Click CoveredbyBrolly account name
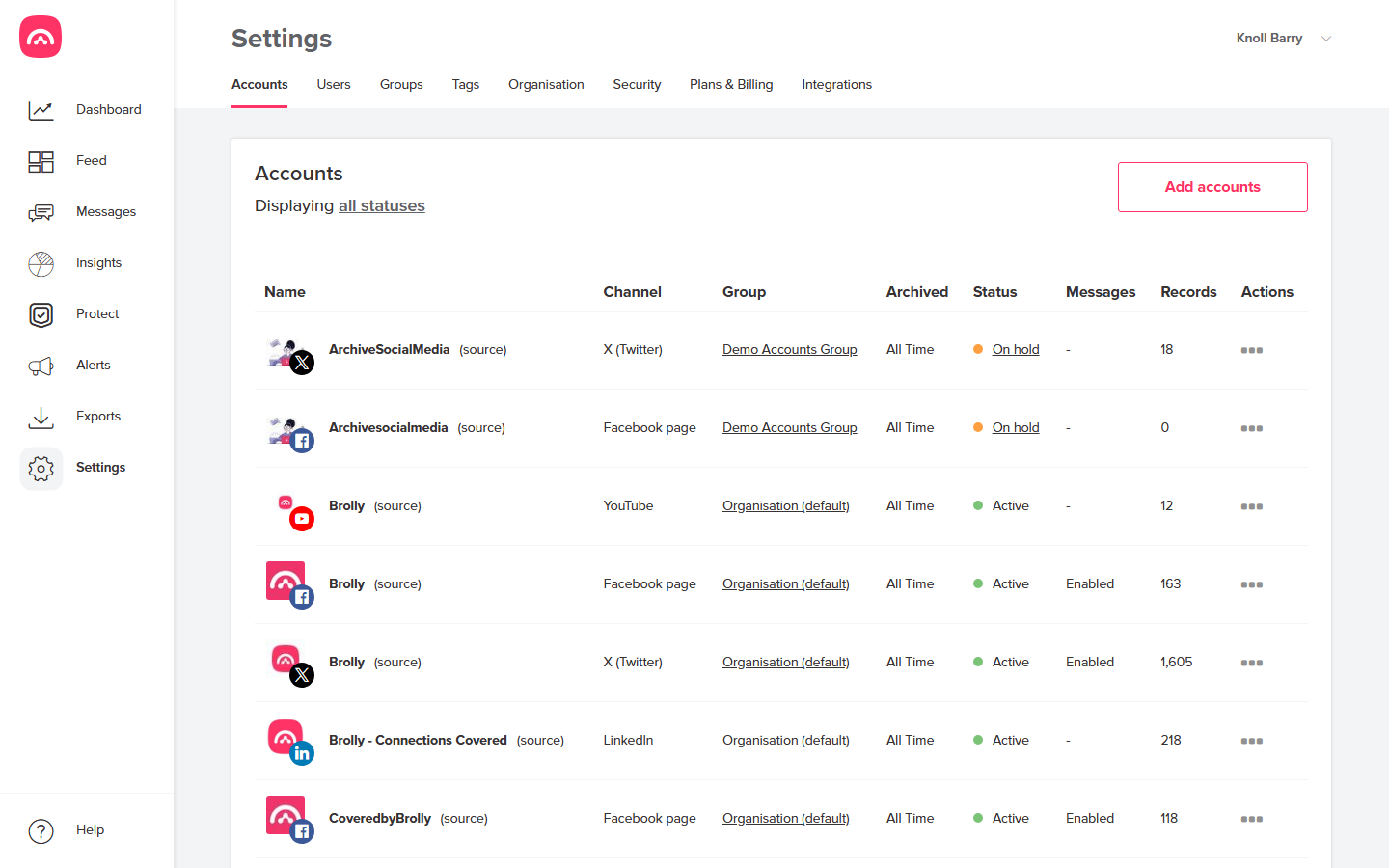The height and width of the screenshot is (868, 1389). [x=380, y=819]
